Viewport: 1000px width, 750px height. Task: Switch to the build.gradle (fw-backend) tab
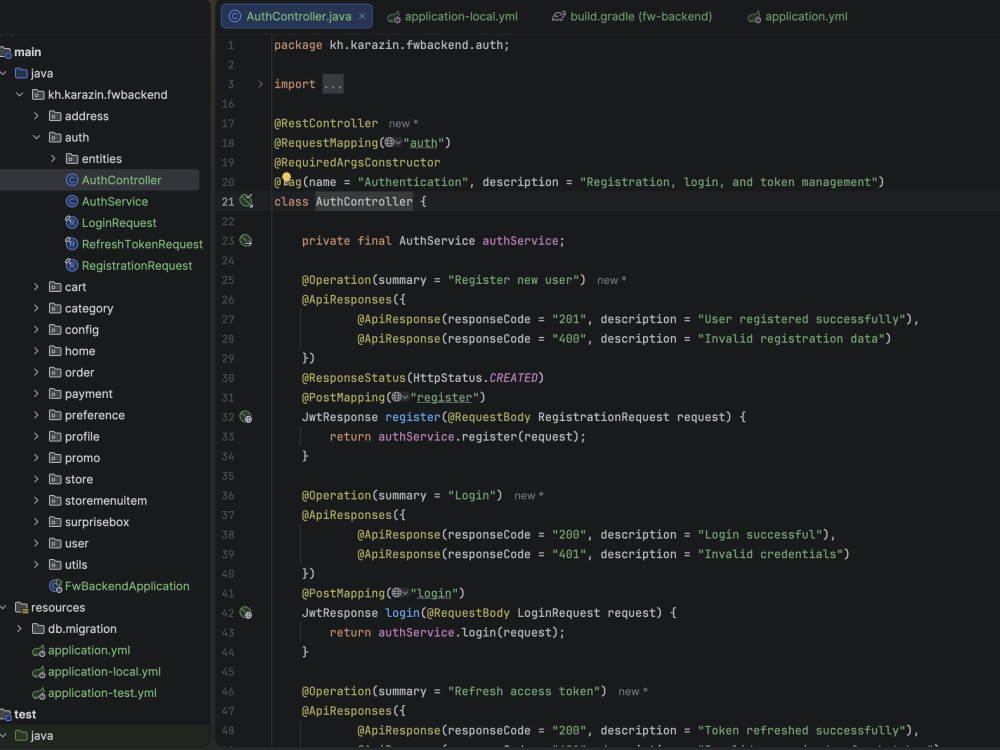631,17
